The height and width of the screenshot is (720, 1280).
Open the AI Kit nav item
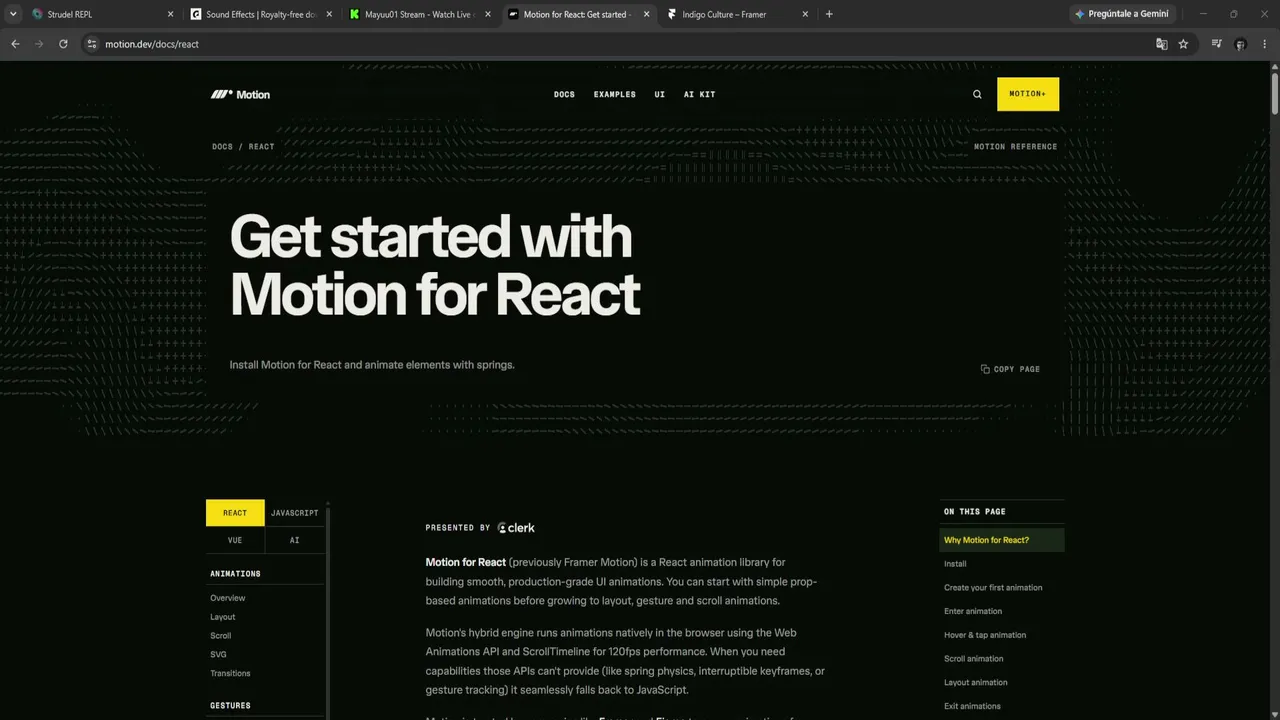[699, 94]
